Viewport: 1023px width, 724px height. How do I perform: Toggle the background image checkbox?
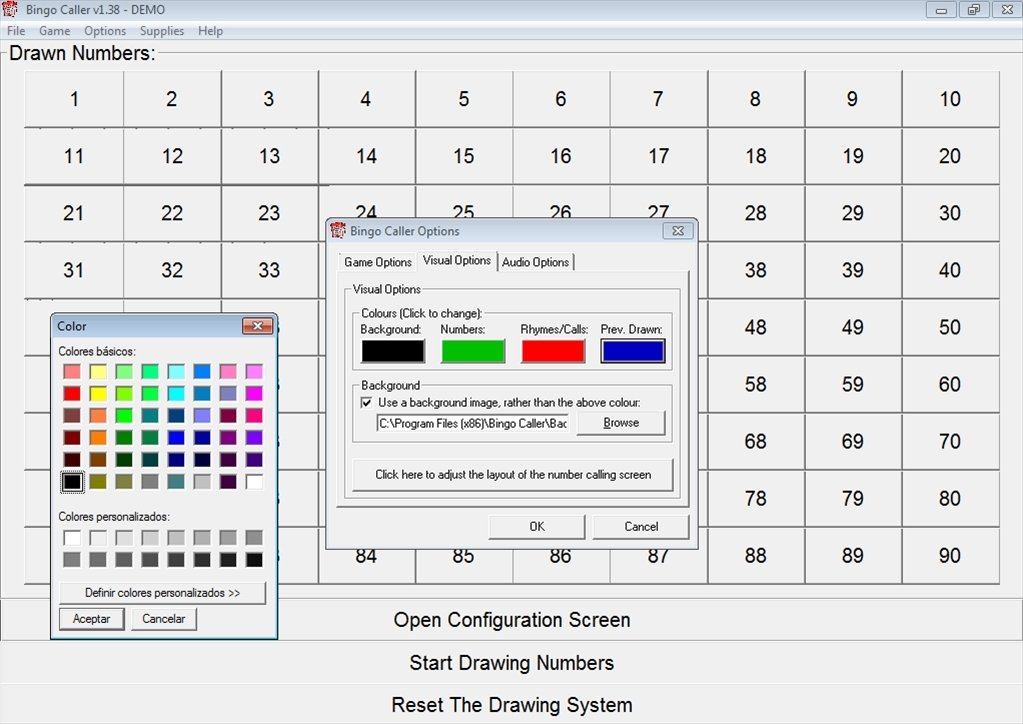[367, 402]
